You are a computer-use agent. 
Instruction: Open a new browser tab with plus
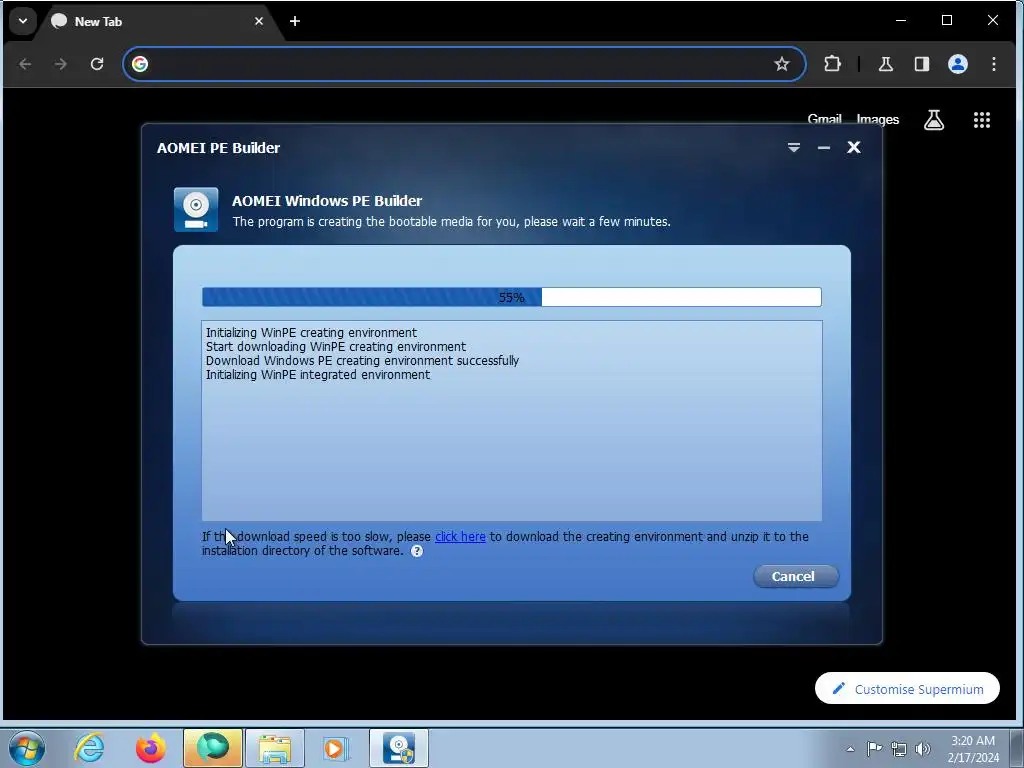coord(295,22)
